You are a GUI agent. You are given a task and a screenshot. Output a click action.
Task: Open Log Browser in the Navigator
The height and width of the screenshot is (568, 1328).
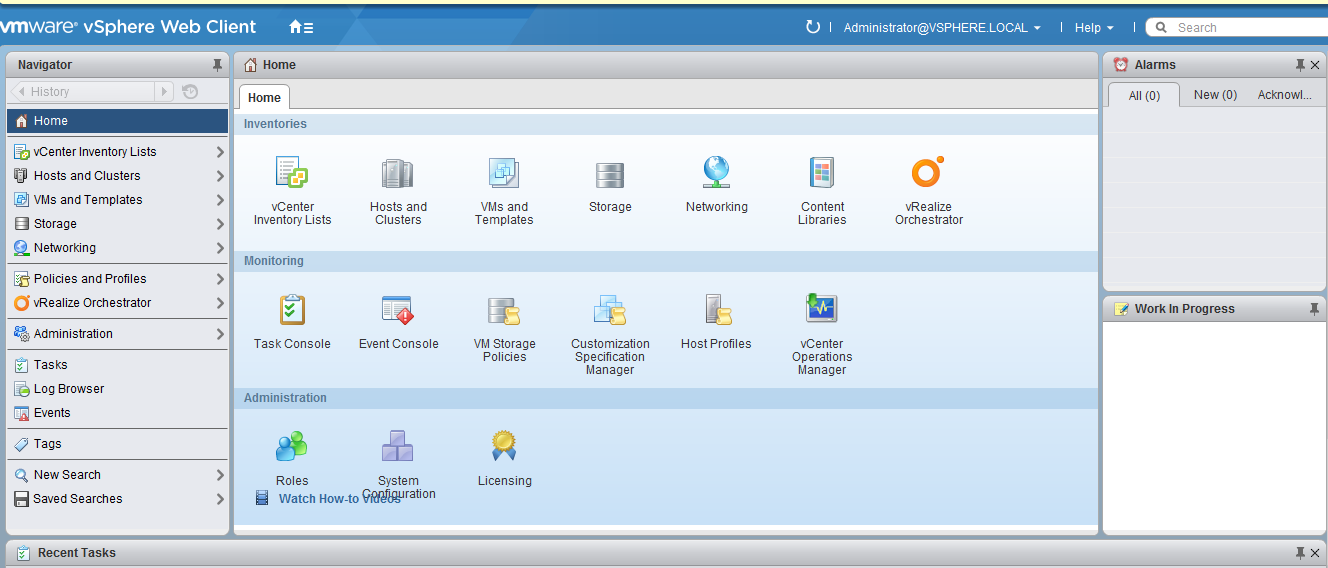coord(118,389)
